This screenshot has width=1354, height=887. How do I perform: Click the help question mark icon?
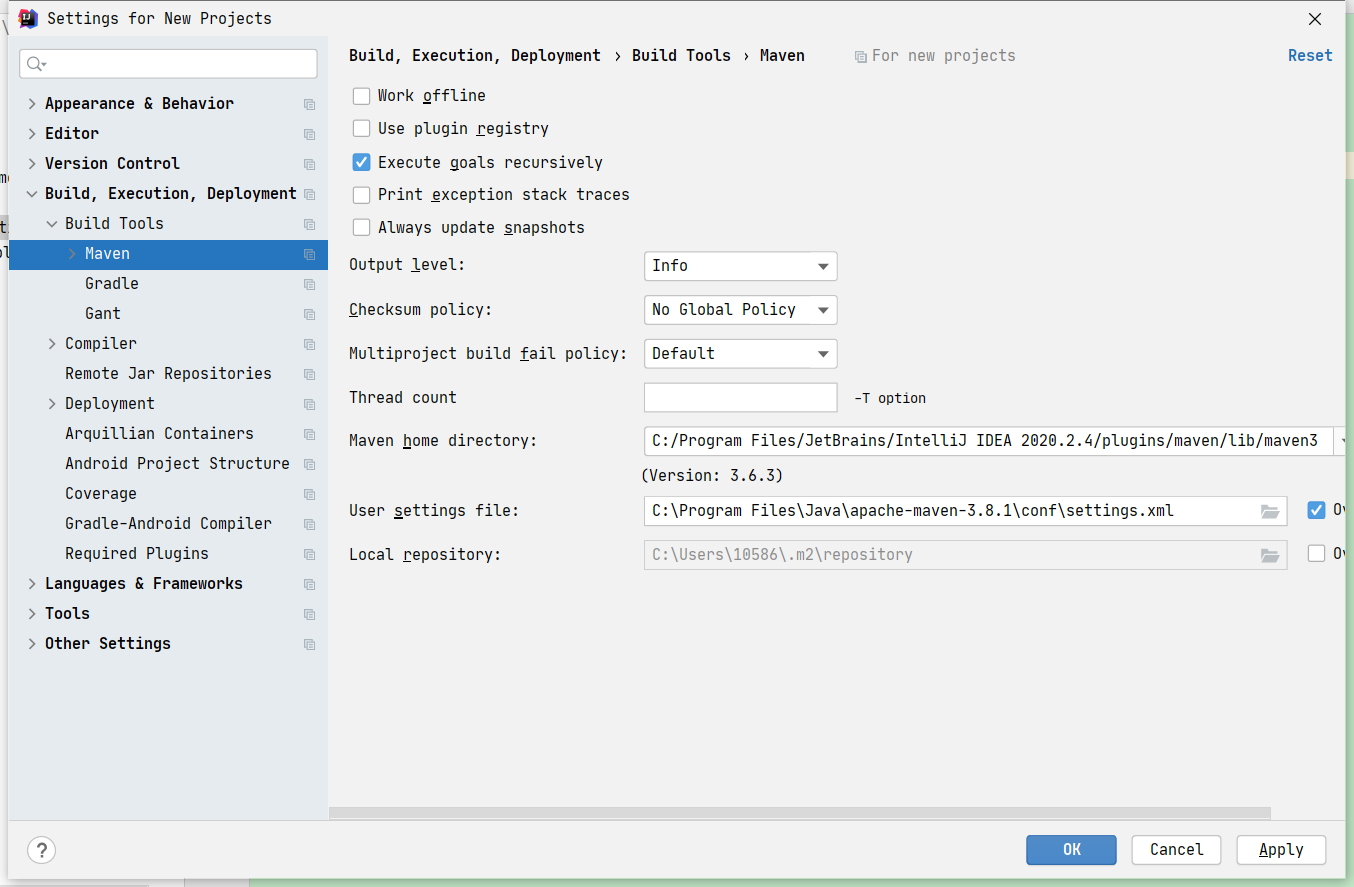point(41,850)
